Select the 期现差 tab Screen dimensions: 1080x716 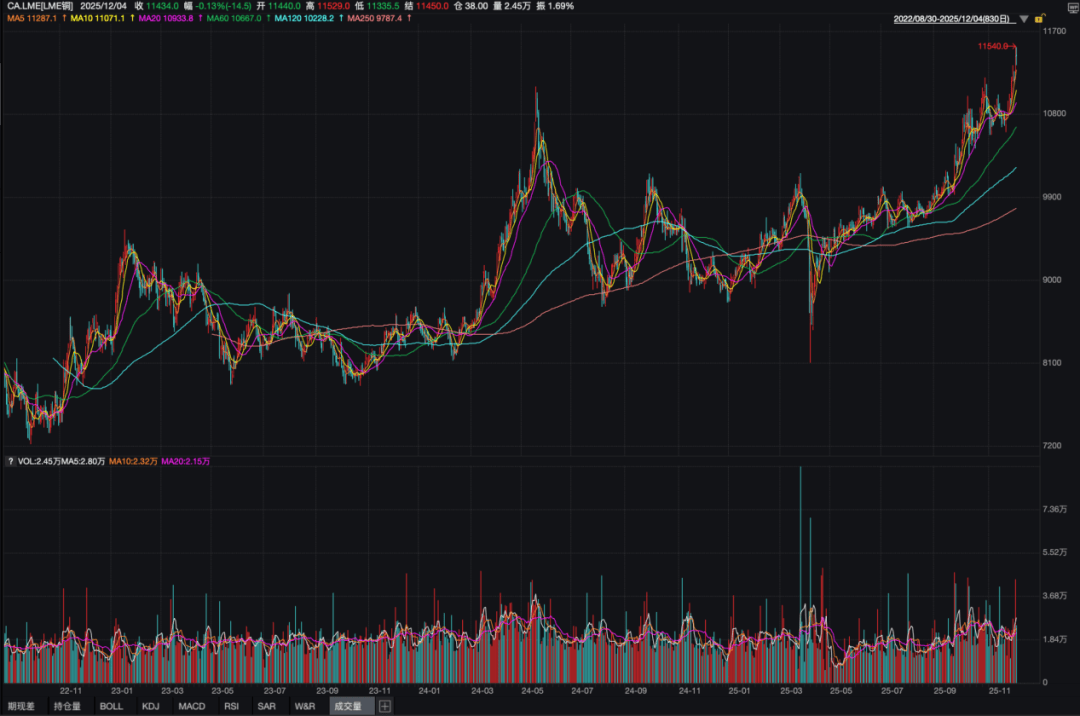coord(22,706)
